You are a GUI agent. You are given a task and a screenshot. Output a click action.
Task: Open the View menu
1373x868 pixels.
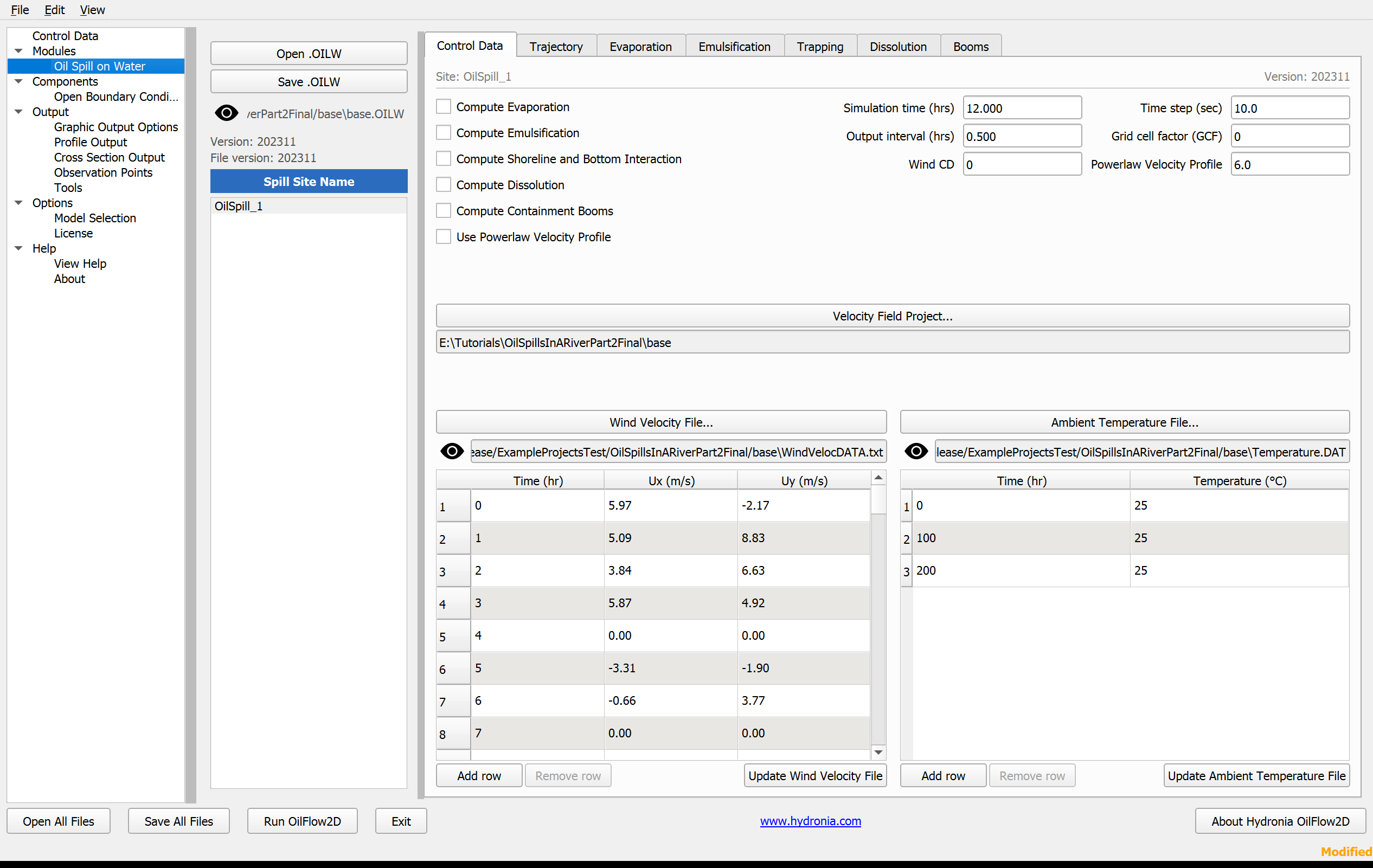pyautogui.click(x=92, y=10)
